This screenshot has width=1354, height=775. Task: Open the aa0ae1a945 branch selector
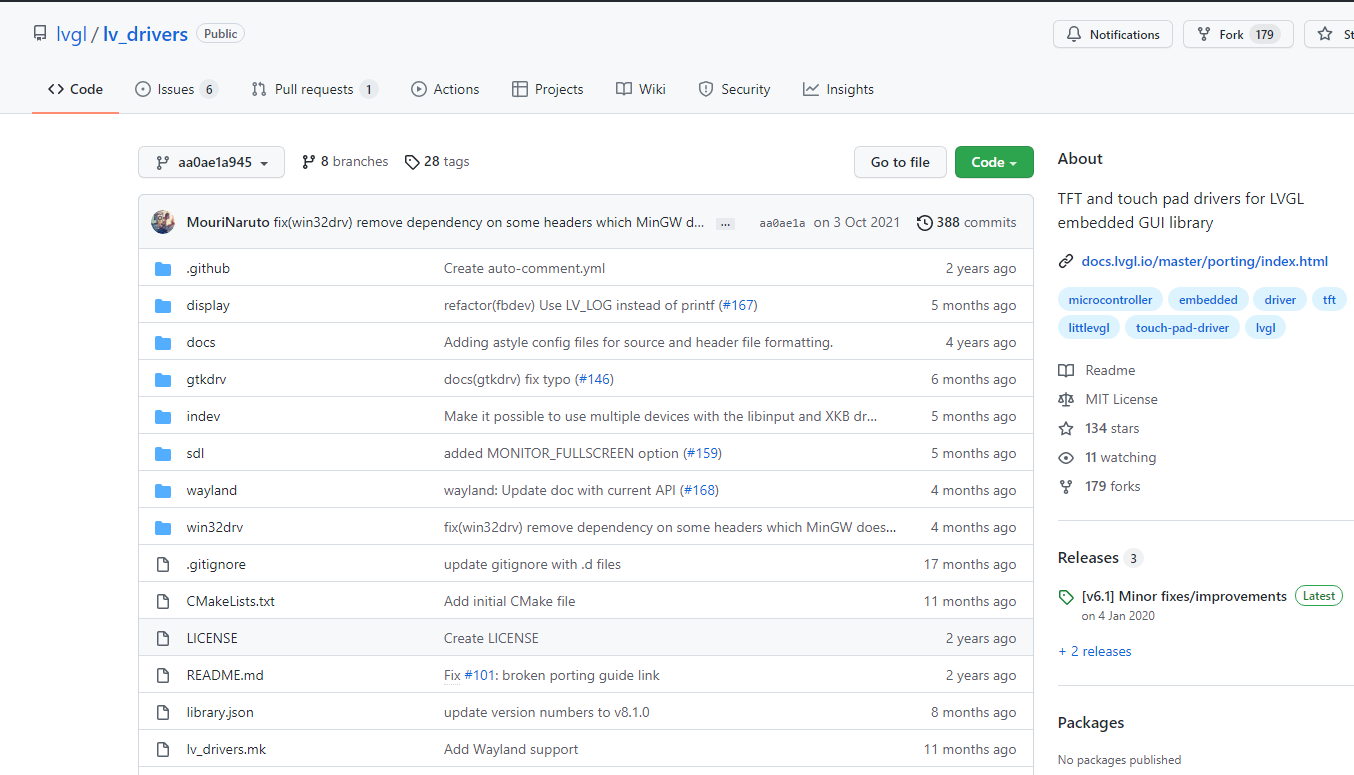point(211,161)
